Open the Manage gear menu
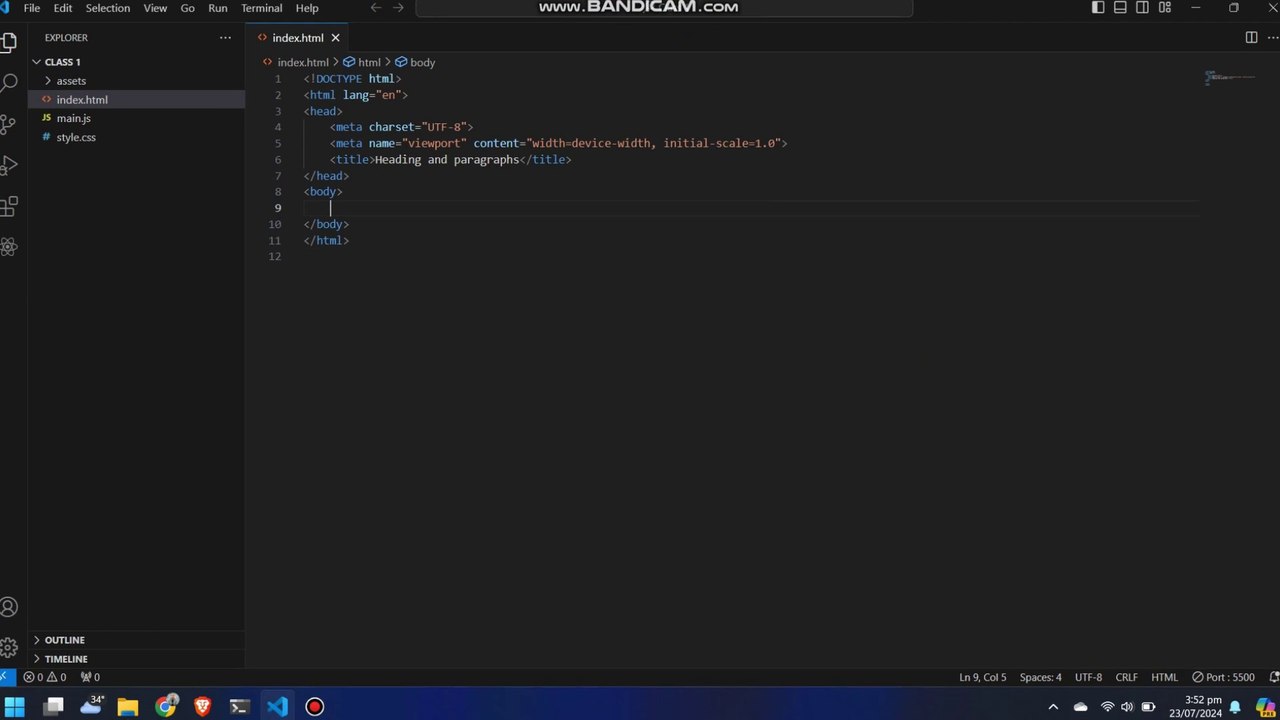Viewport: 1280px width, 720px height. point(9,647)
